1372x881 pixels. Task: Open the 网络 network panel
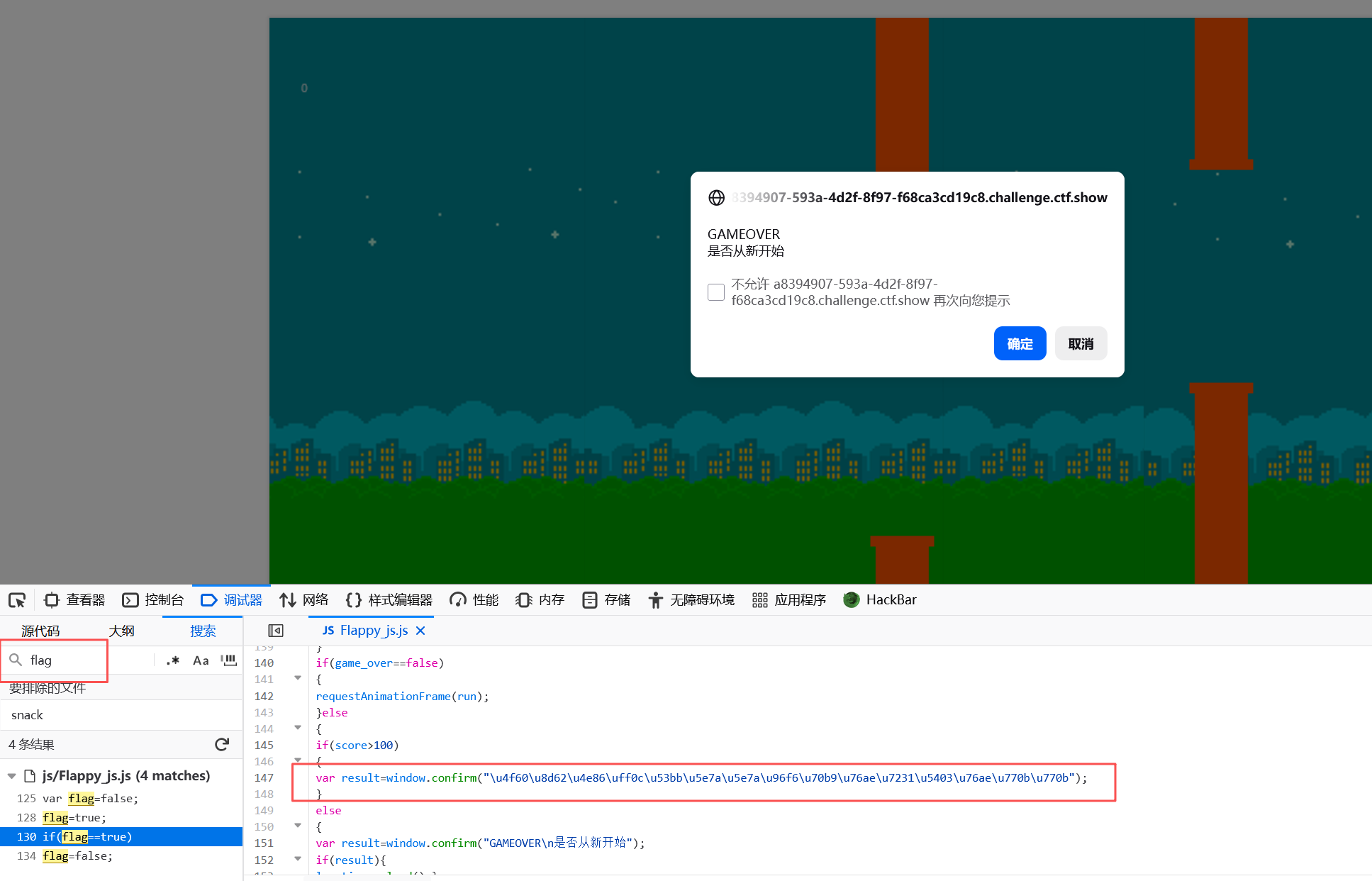coord(304,600)
